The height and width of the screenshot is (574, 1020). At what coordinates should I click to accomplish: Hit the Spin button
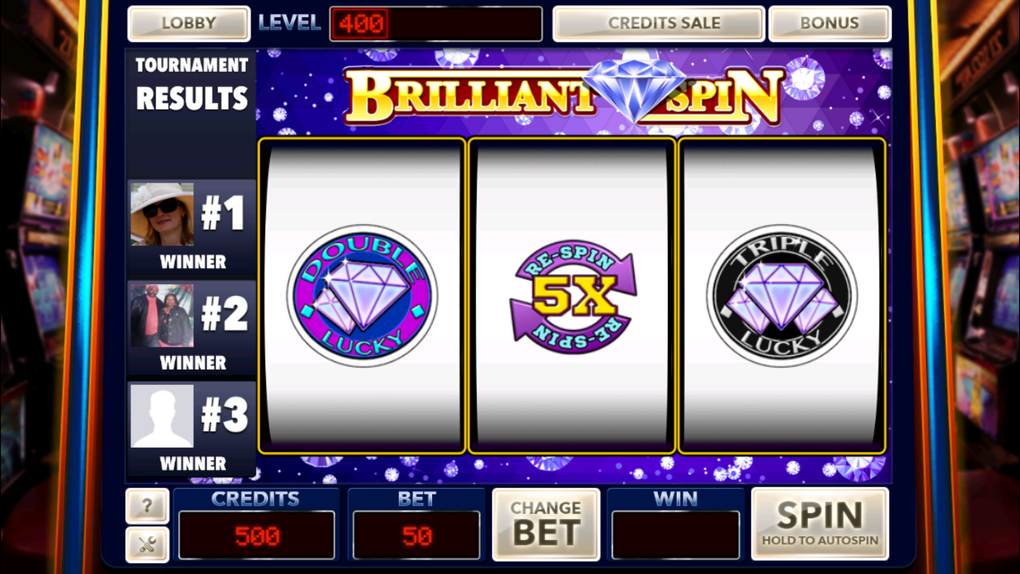tap(820, 524)
